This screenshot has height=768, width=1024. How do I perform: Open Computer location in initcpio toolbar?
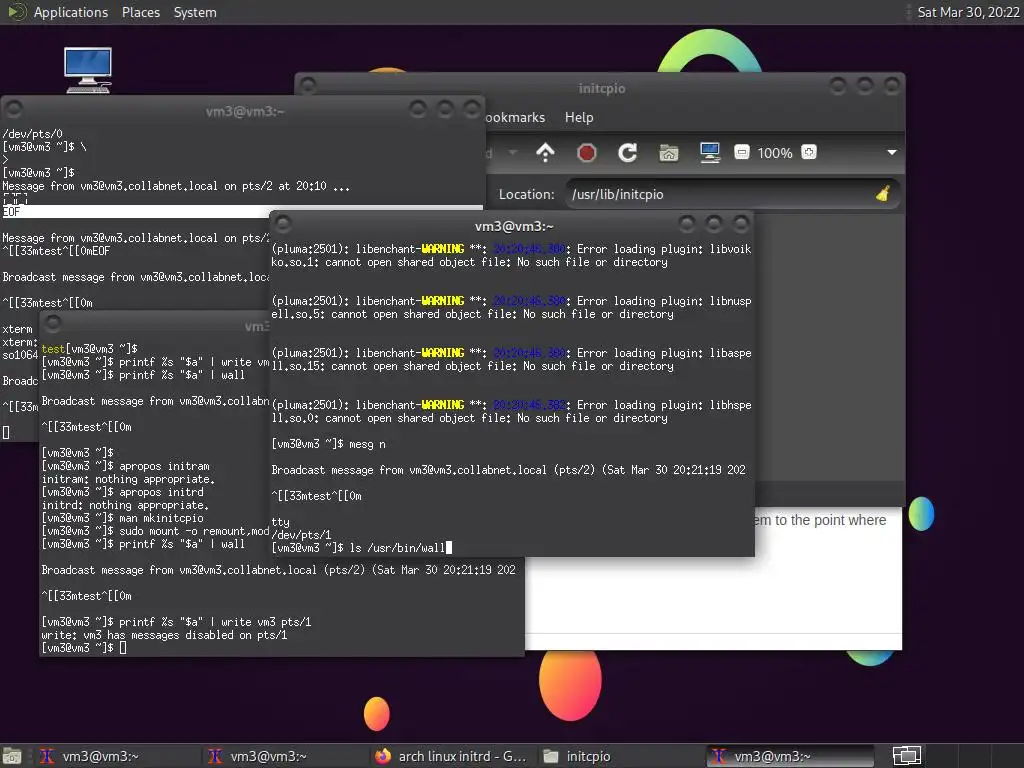pos(709,153)
